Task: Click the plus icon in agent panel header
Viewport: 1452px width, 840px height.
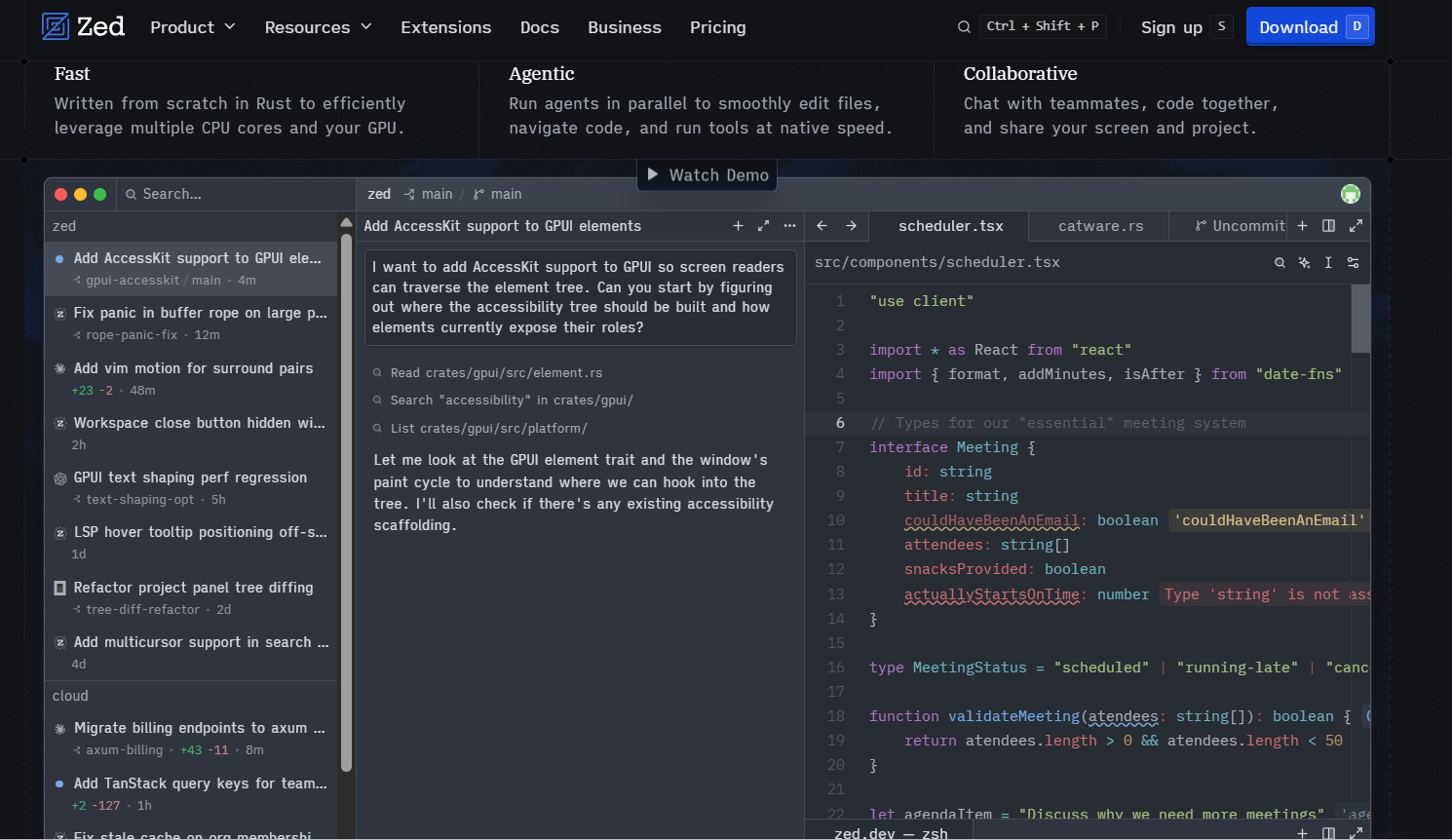Action: (x=738, y=225)
